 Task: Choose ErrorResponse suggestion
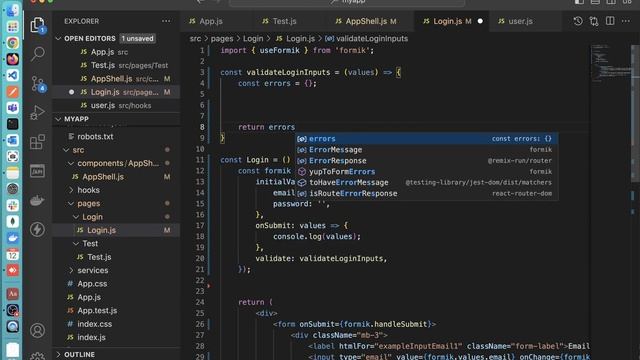(427, 161)
